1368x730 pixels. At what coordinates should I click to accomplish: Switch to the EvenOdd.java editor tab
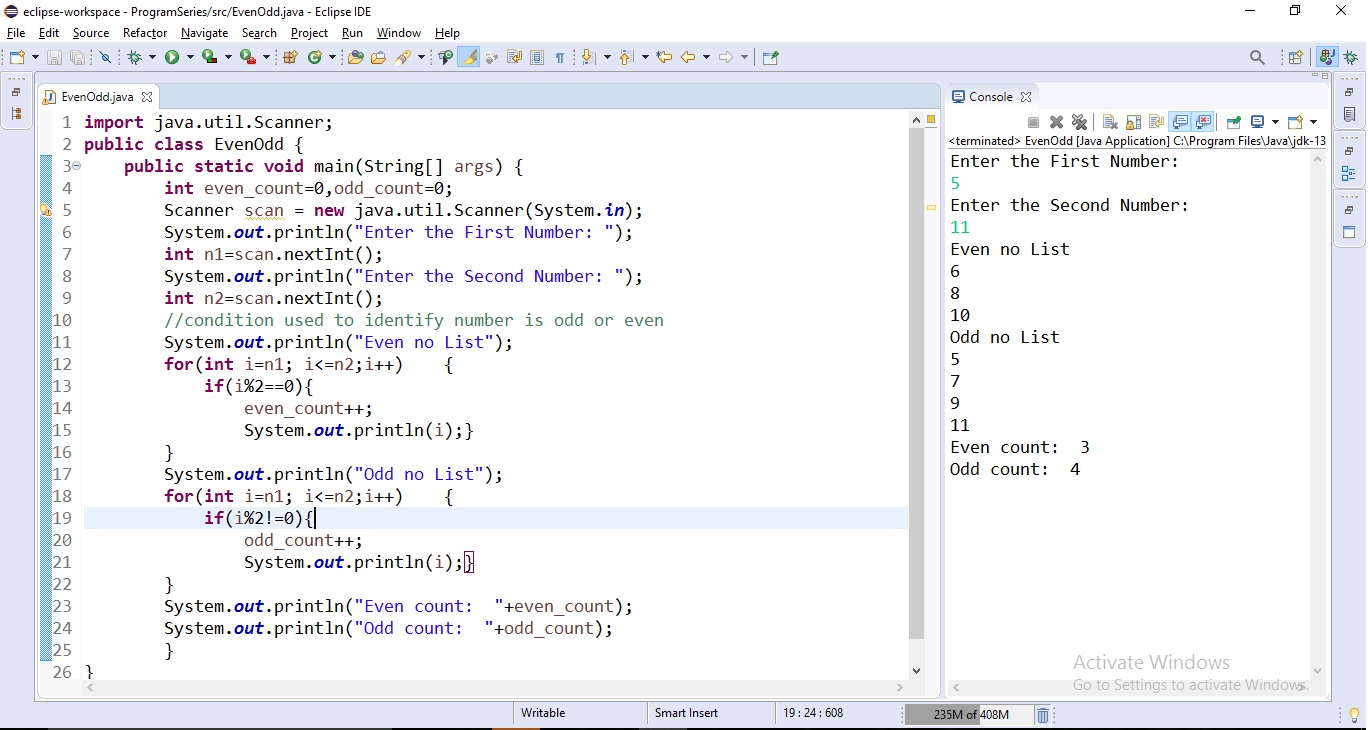coord(97,96)
